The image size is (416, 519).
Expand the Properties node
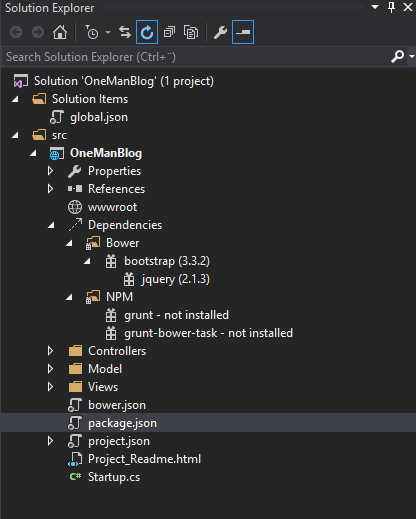(x=50, y=171)
